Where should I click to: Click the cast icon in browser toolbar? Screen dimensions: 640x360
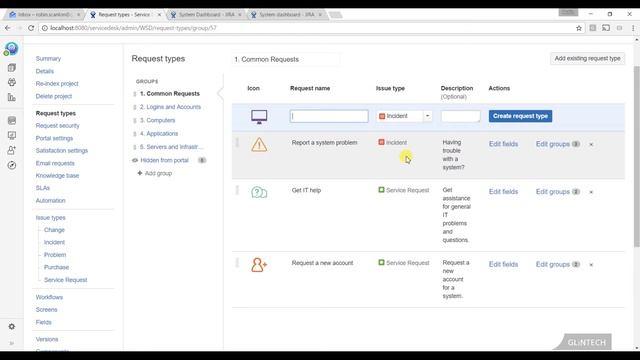[606, 28]
